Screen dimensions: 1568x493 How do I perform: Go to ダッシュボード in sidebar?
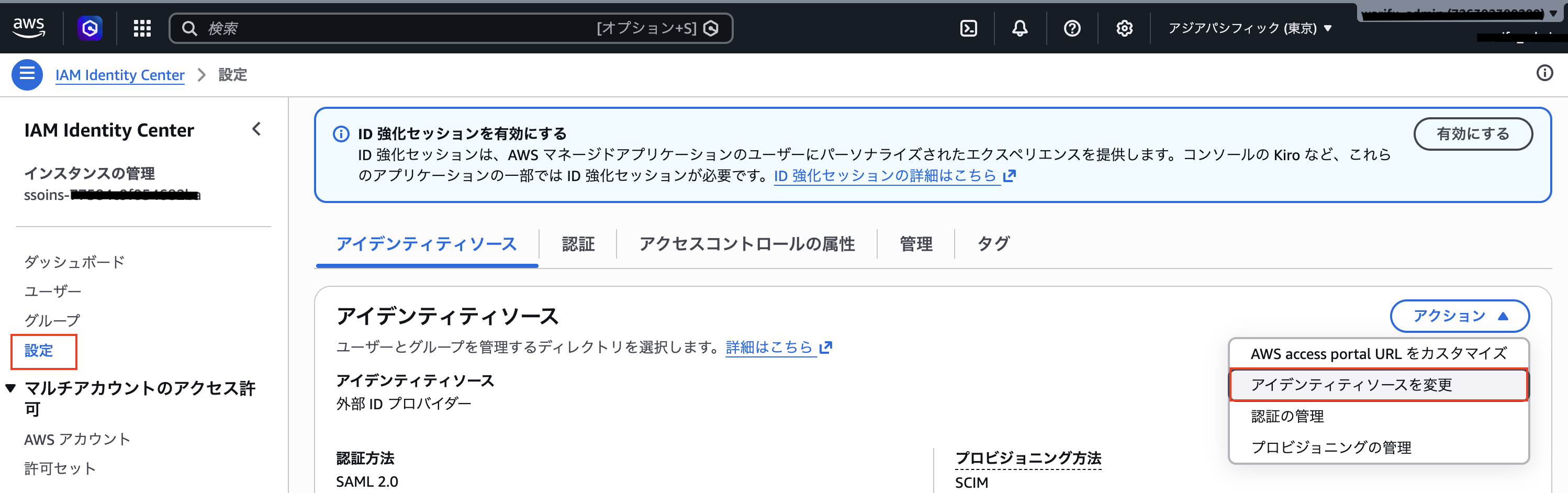[x=74, y=262]
